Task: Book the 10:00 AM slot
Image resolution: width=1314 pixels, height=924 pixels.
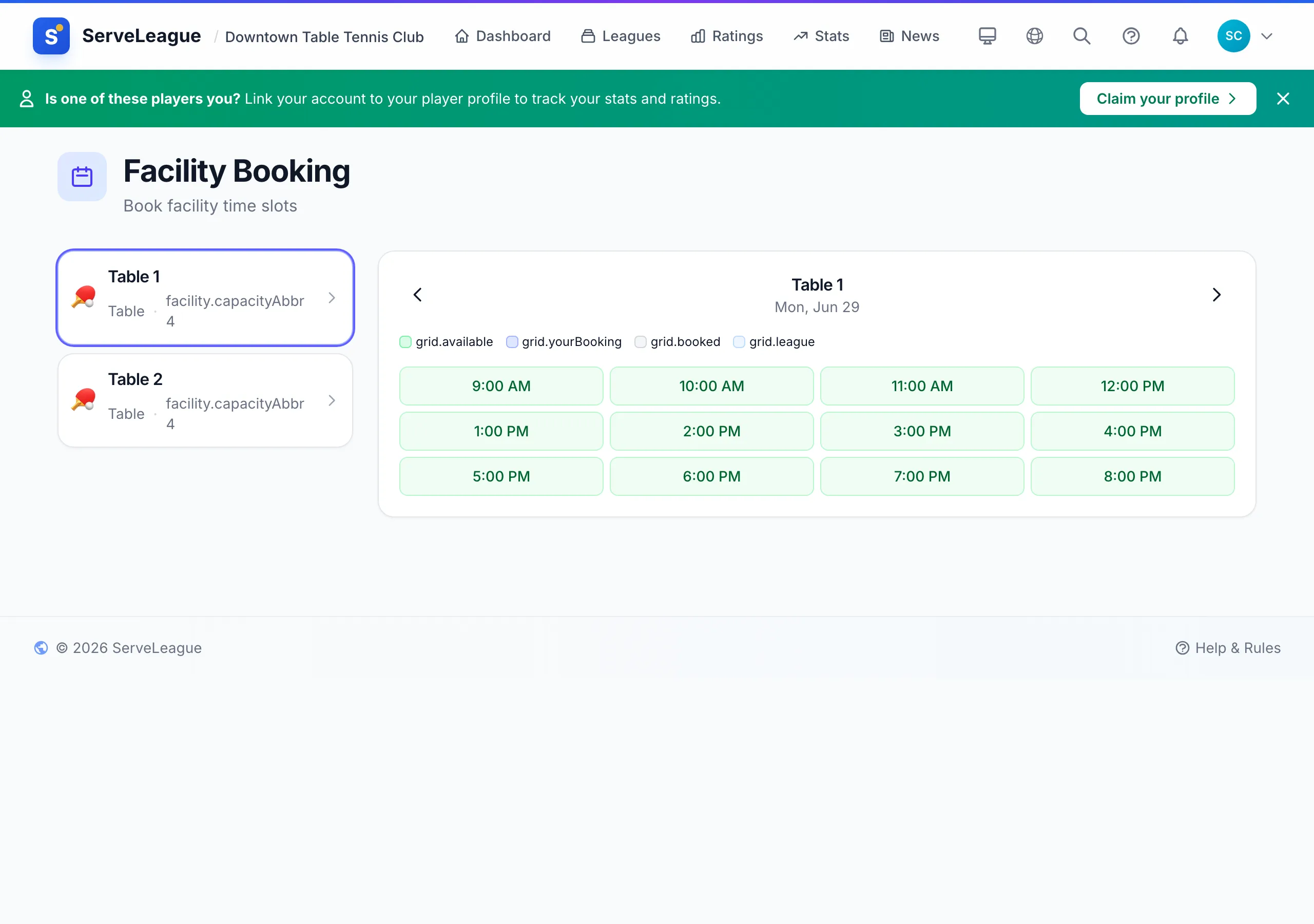Action: pos(711,386)
